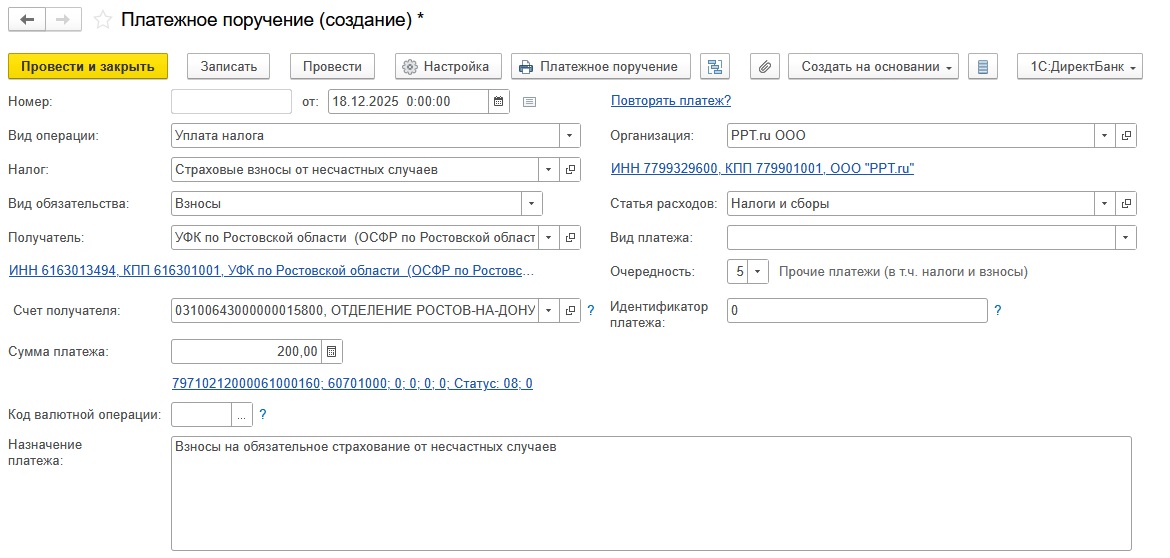Click Провести и закрыть button
This screenshot has width=1170, height=558.
pyautogui.click(x=88, y=66)
